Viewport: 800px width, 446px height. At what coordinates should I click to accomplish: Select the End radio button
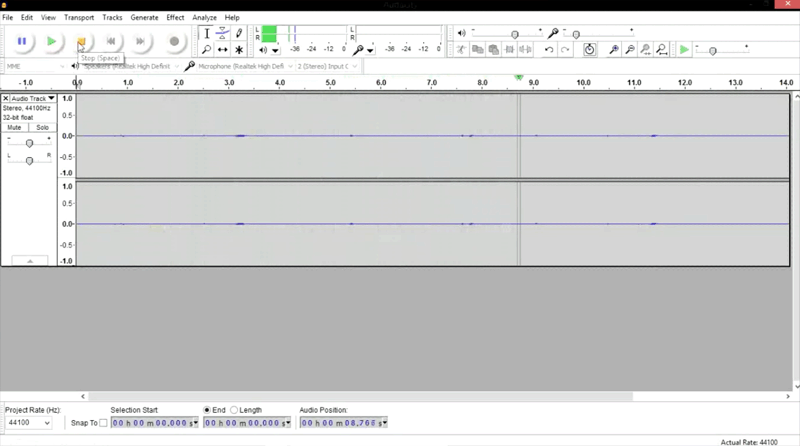pyautogui.click(x=208, y=410)
